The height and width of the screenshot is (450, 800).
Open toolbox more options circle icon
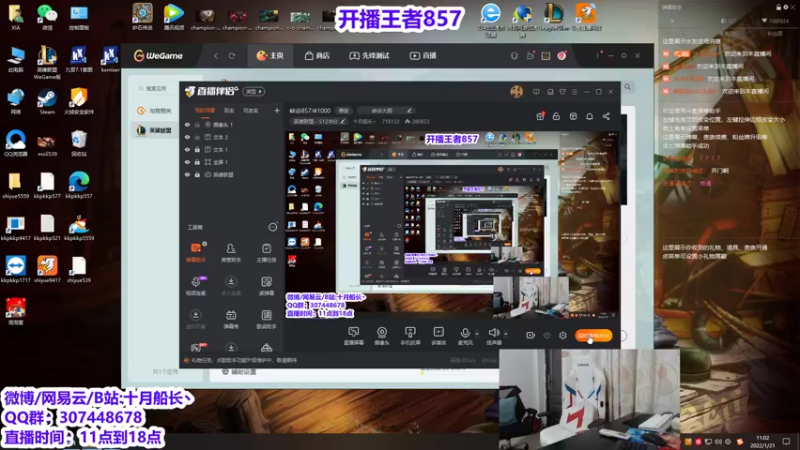click(x=273, y=227)
